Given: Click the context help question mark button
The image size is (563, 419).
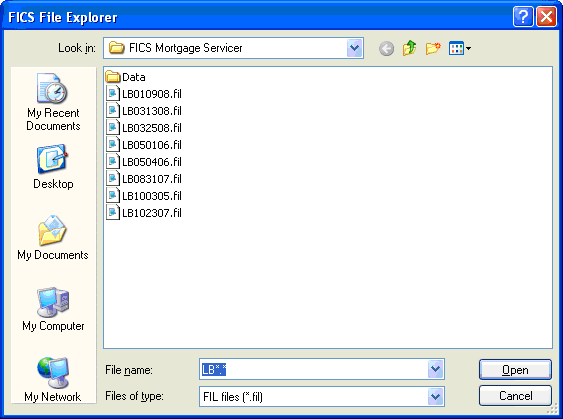Looking at the screenshot, I should [523, 17].
